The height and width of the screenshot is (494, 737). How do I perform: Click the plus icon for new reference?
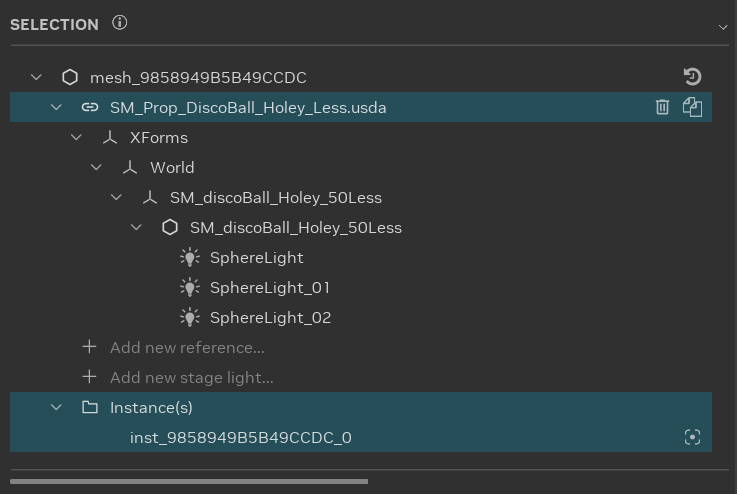tap(90, 347)
